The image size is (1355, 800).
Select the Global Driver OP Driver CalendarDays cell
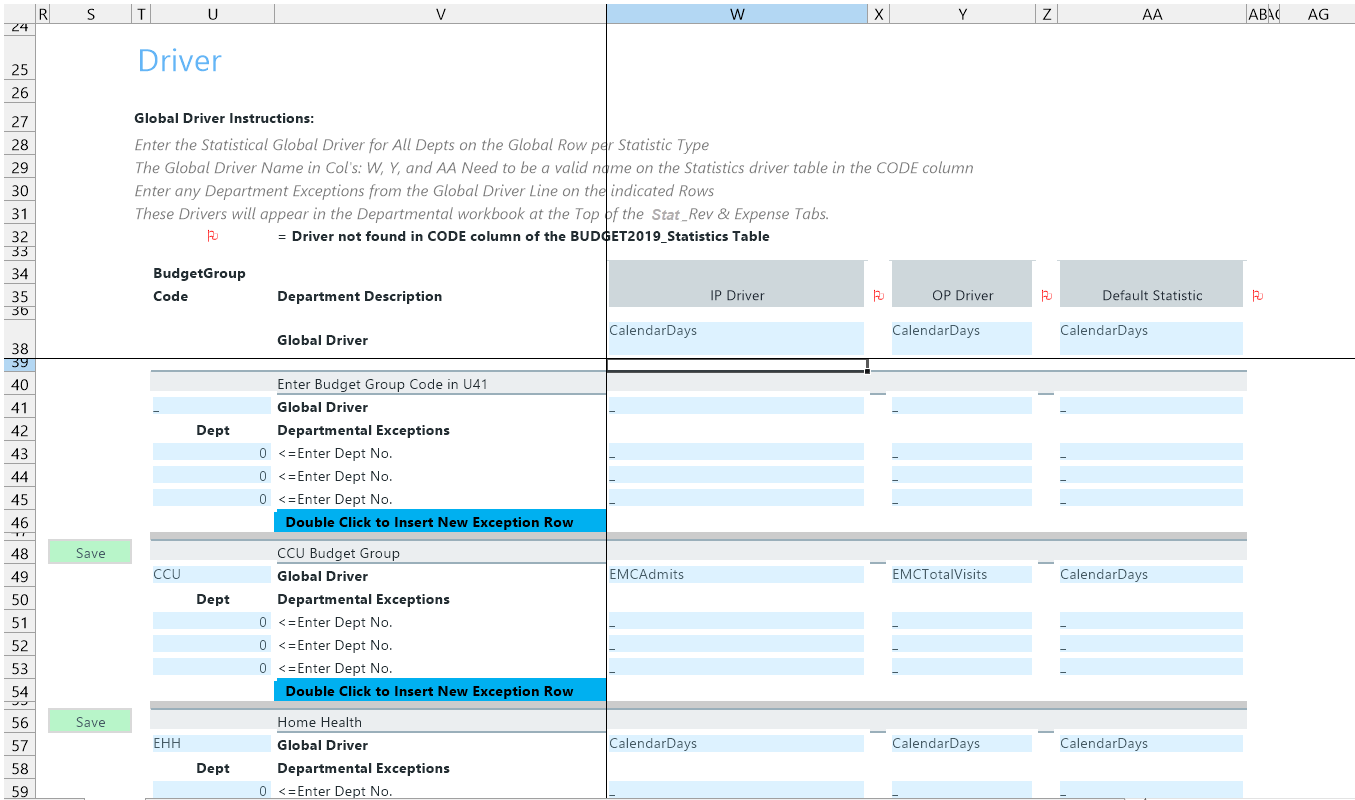(x=961, y=337)
